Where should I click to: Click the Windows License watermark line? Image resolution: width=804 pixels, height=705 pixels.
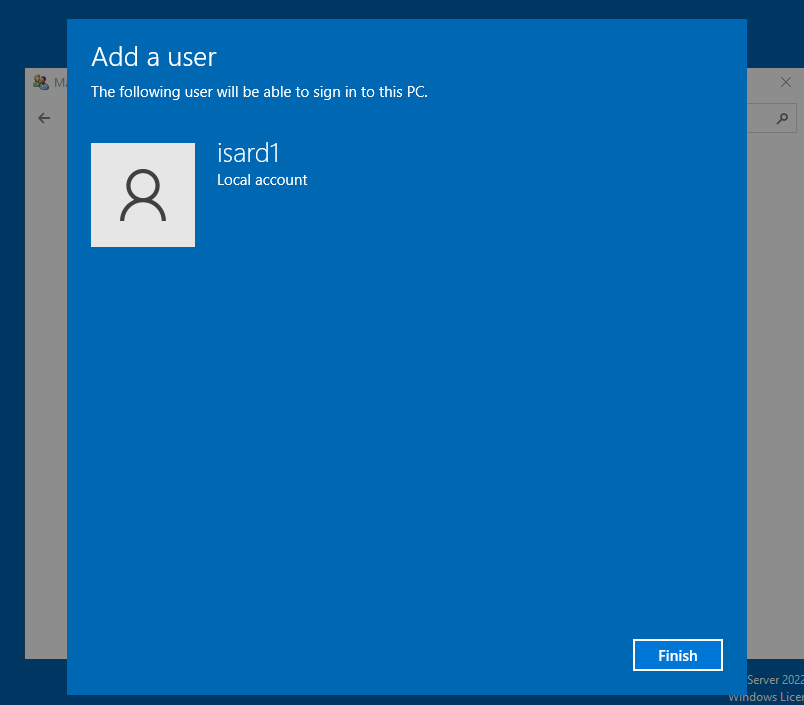click(768, 696)
